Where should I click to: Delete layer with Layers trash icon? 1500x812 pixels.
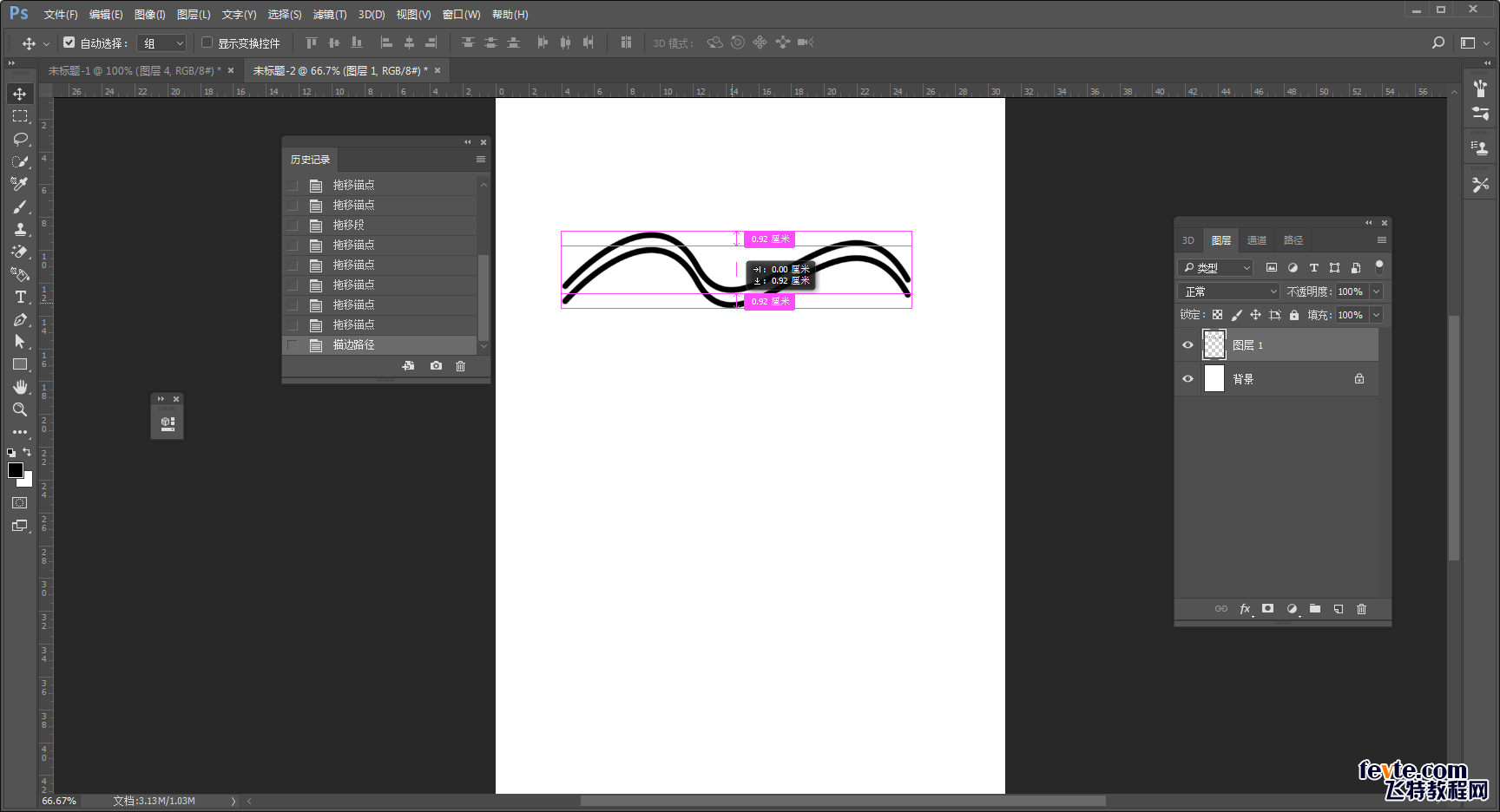1361,609
